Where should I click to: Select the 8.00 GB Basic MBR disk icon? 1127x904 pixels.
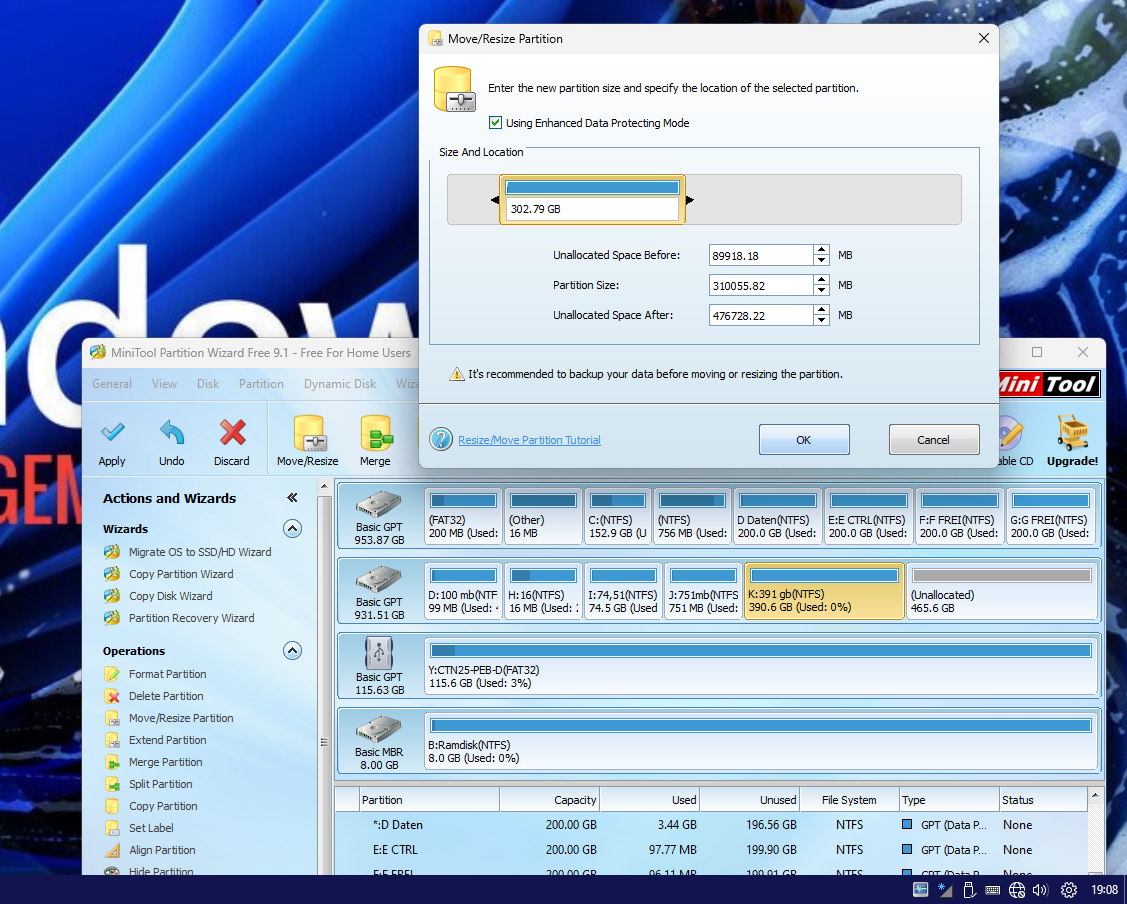(x=379, y=729)
